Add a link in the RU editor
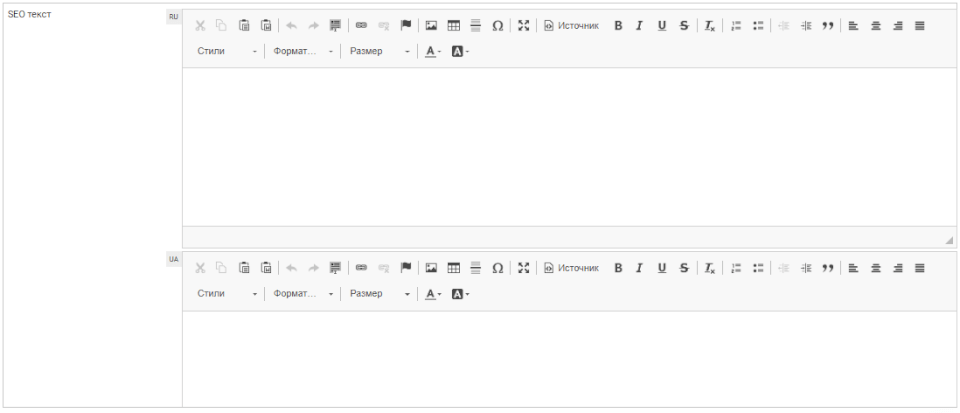Viewport: 960px width, 413px height. 361,26
